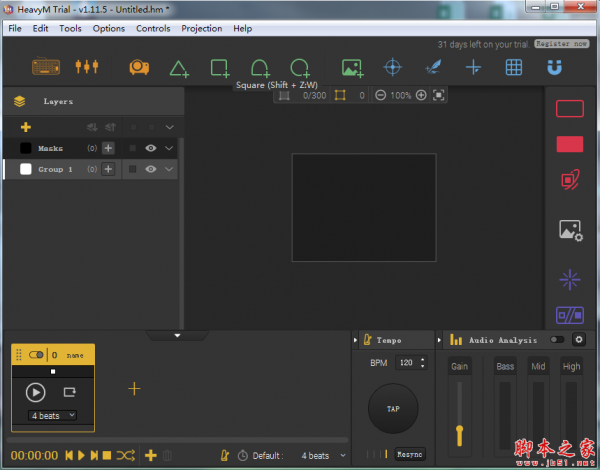600x470 pixels.
Task: Toggle loop mode in sequence card
Action: pyautogui.click(x=70, y=392)
